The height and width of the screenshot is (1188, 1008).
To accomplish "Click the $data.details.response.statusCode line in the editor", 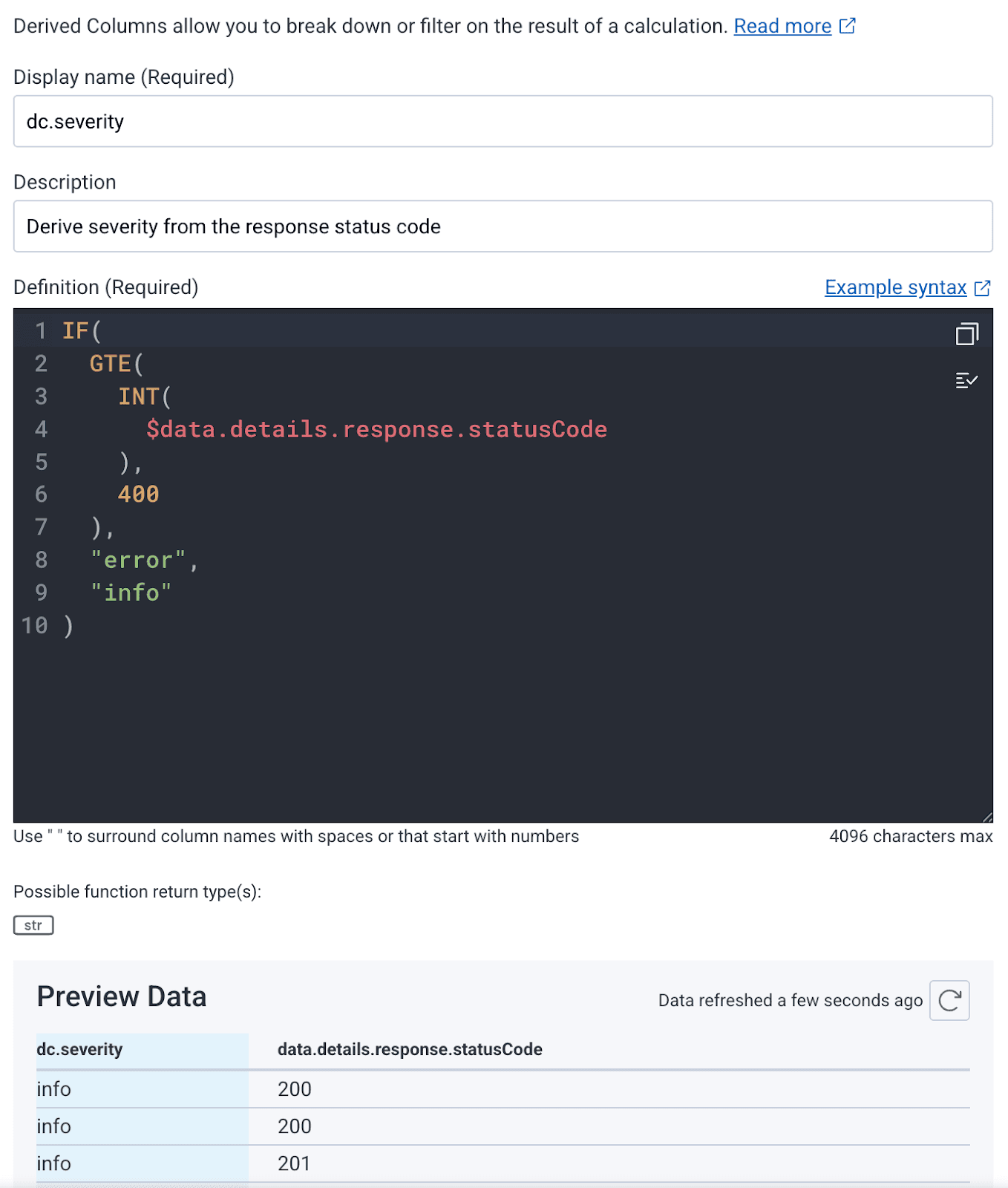I will (376, 429).
